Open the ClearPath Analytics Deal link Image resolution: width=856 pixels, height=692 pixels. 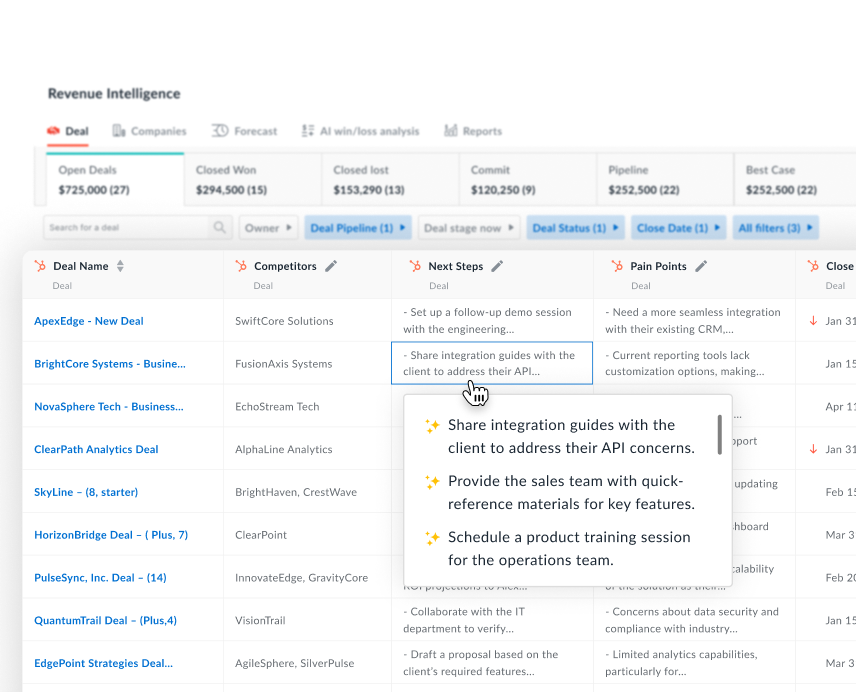click(x=95, y=449)
